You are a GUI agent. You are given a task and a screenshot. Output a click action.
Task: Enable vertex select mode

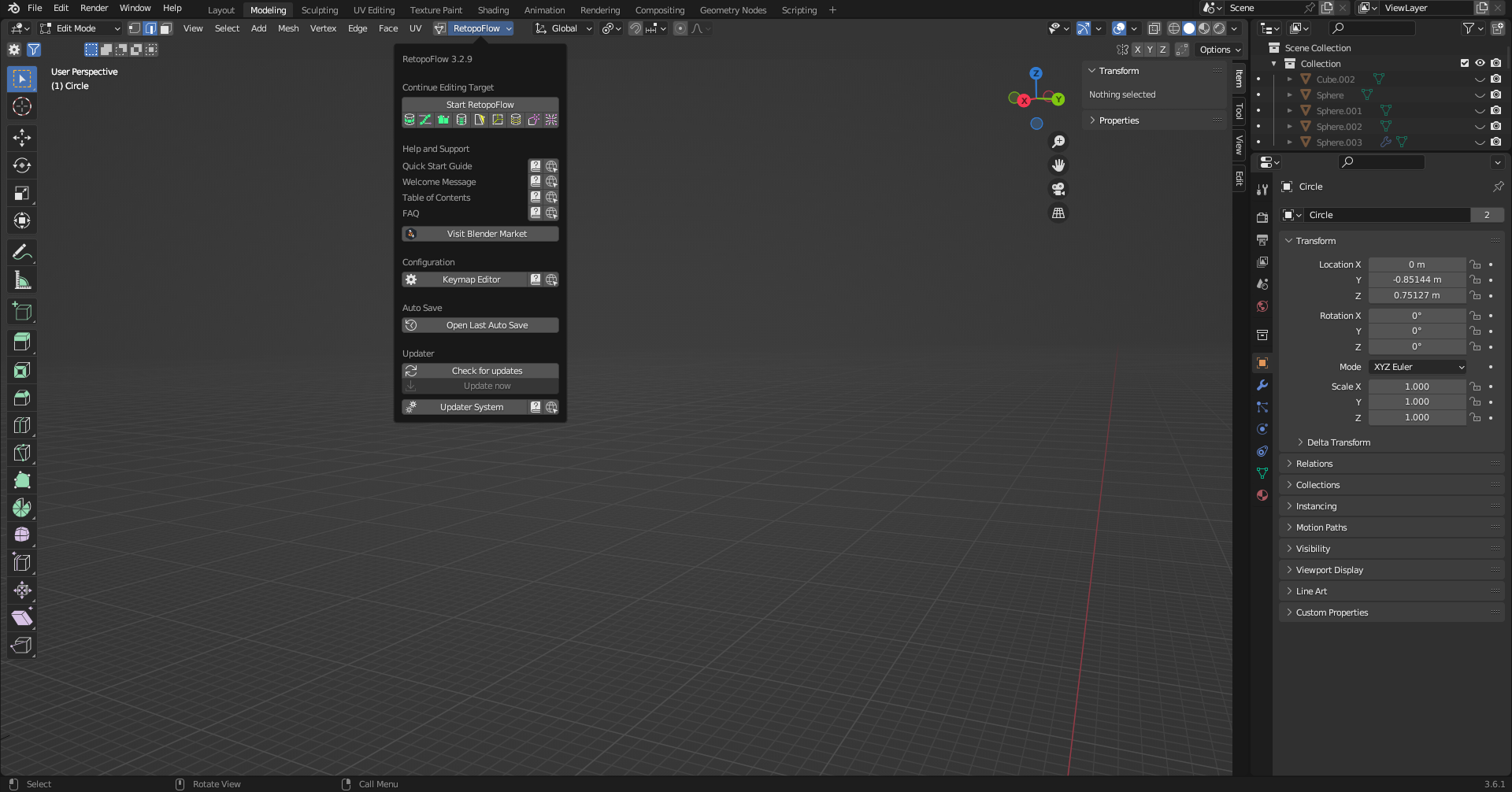click(135, 28)
